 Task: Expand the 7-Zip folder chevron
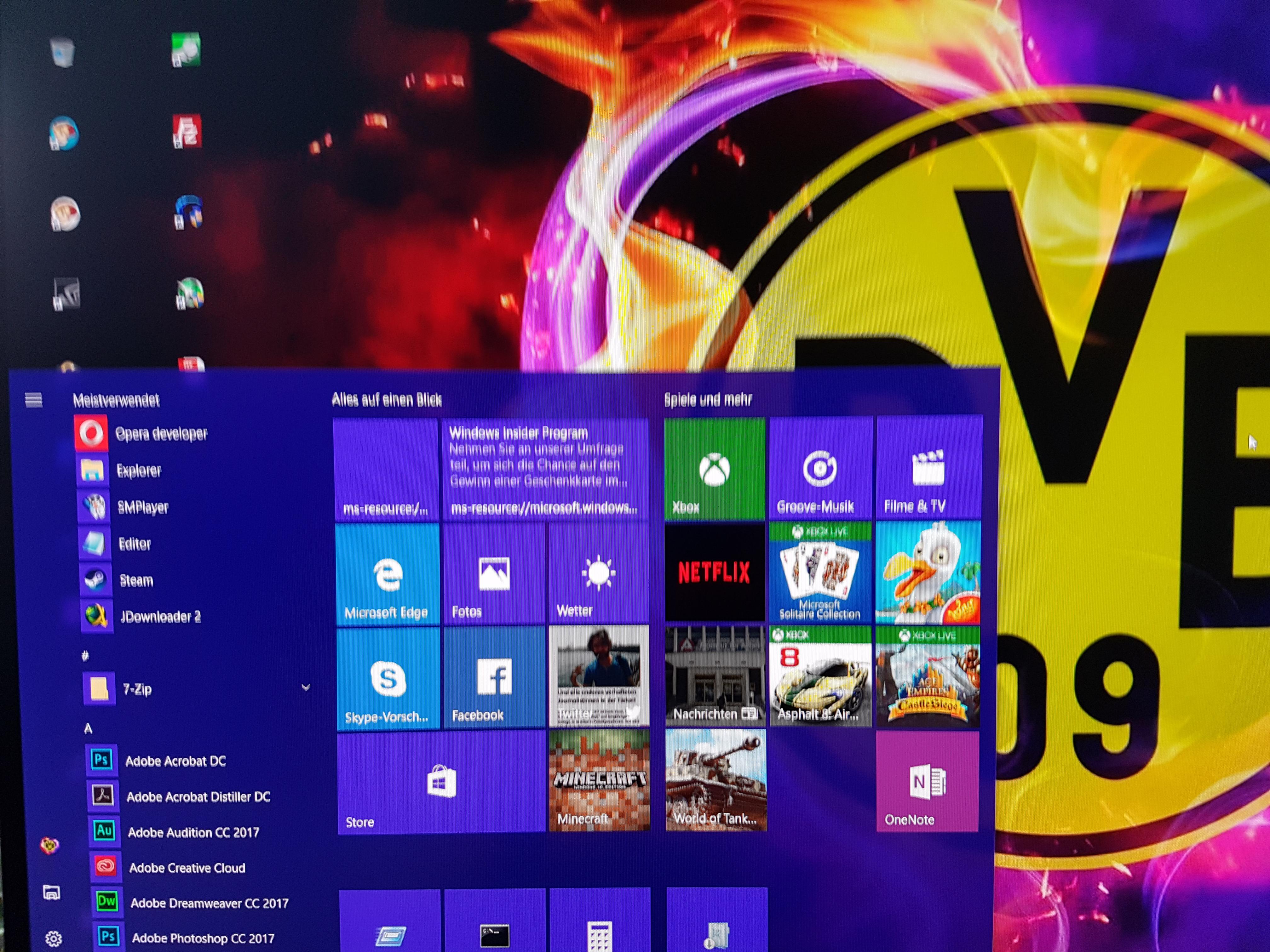[x=306, y=687]
